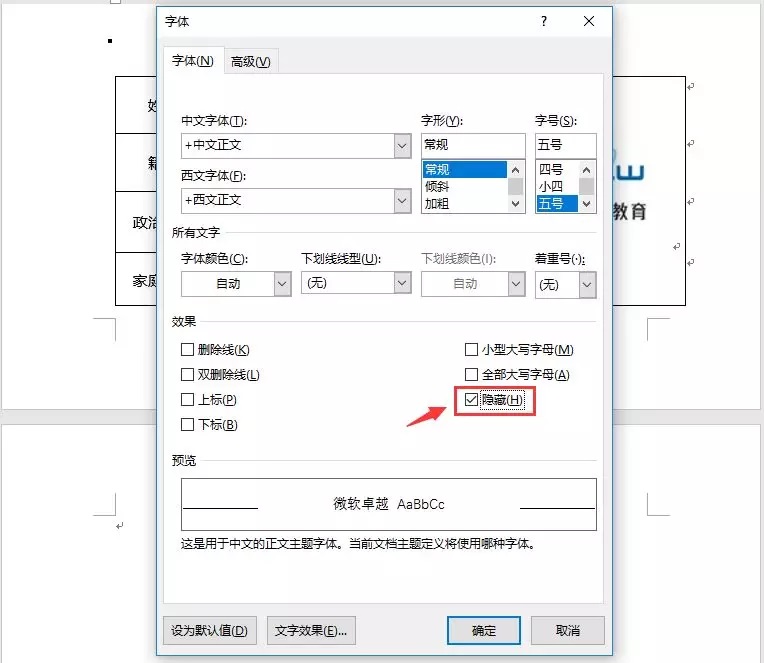The image size is (764, 663).
Task: Enable the 下标(B) checkbox
Action: 188,424
